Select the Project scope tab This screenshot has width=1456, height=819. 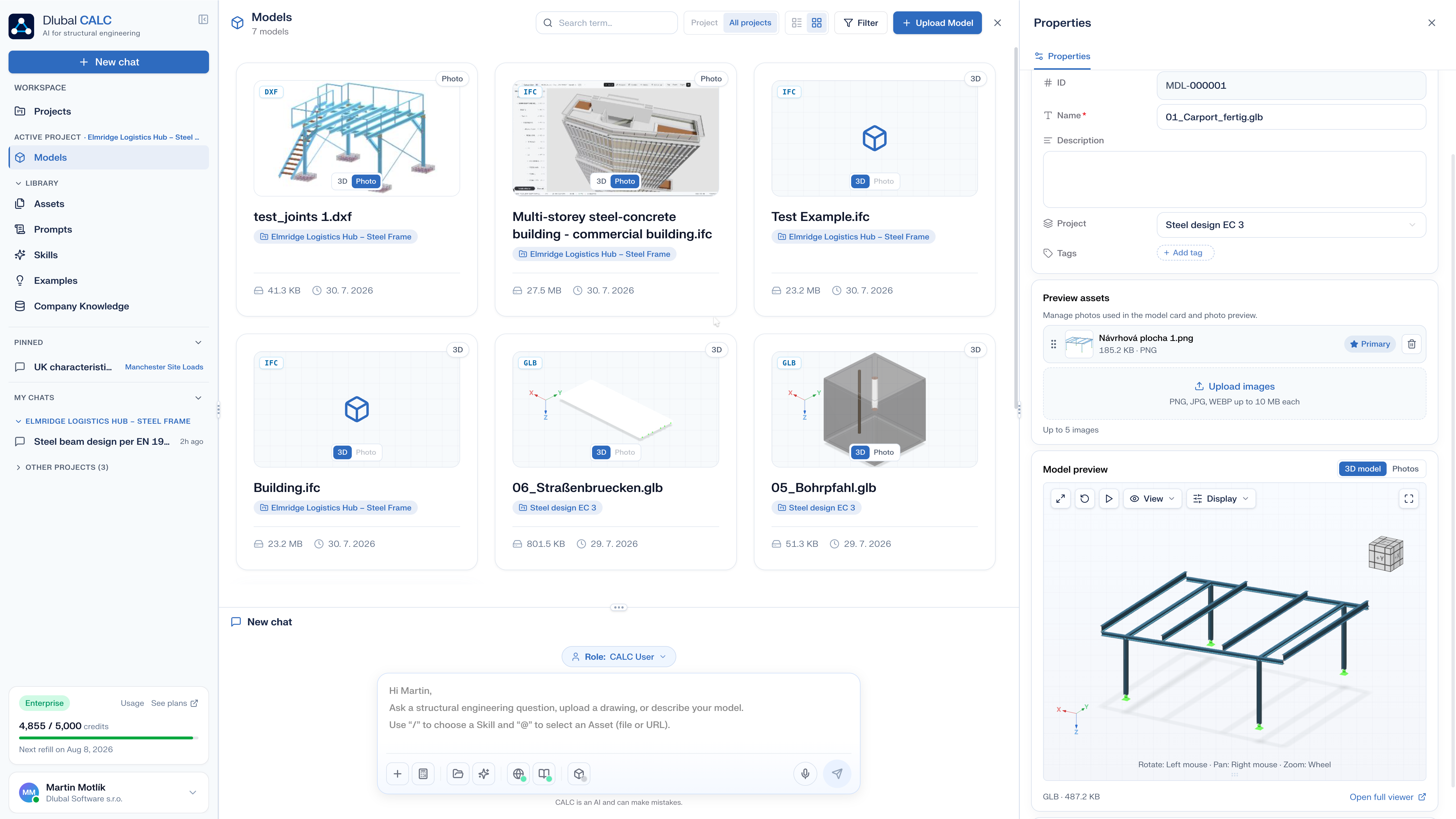click(x=704, y=23)
